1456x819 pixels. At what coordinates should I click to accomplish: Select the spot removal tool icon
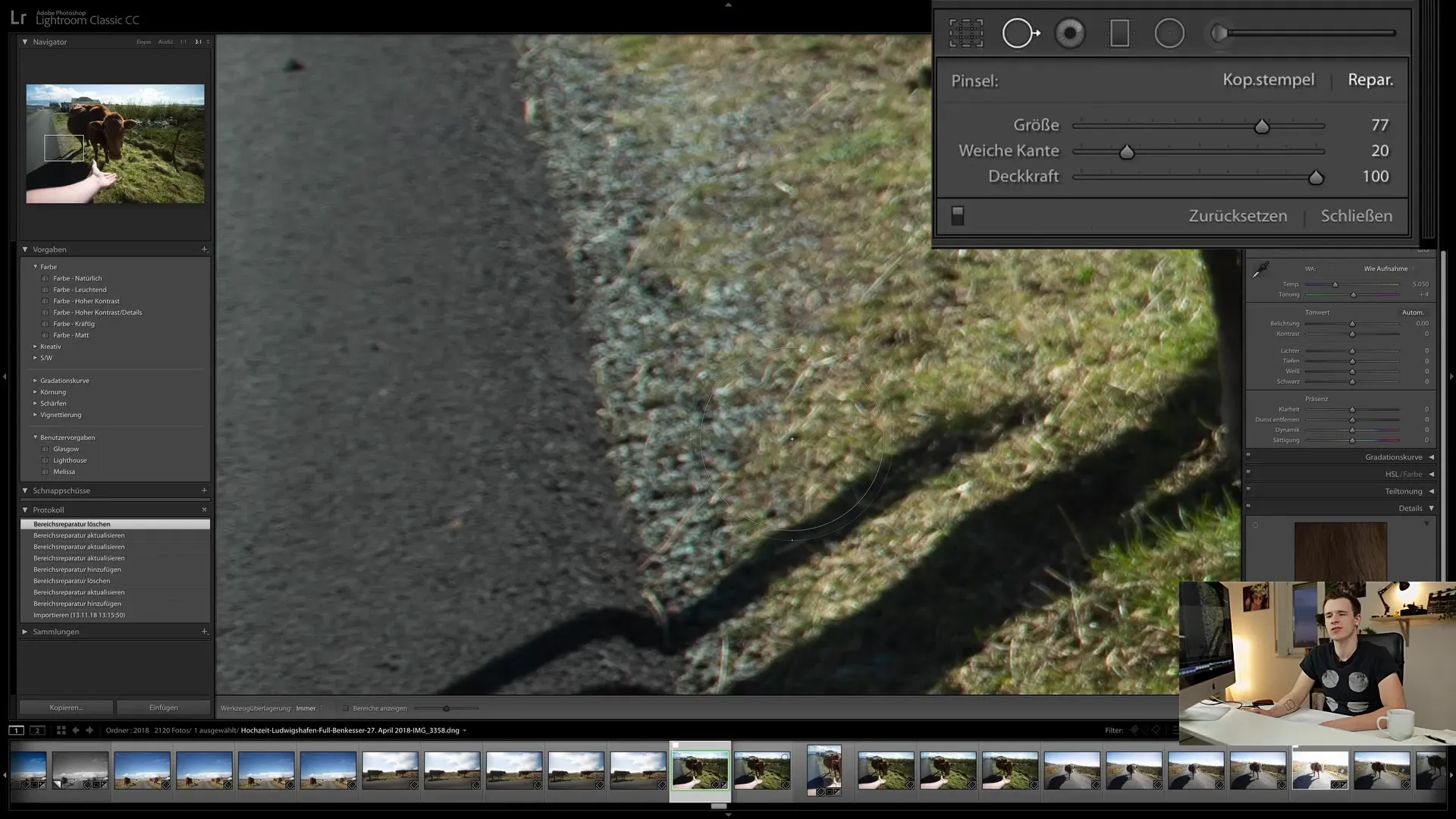[x=1020, y=33]
